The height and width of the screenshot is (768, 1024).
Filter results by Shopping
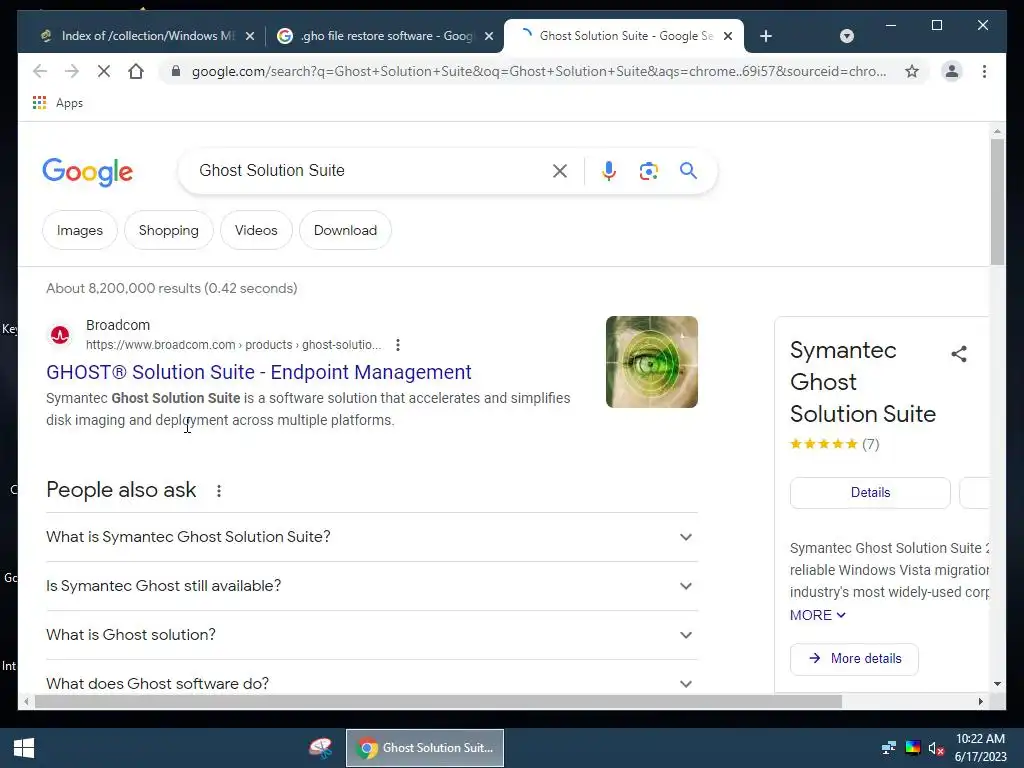point(168,230)
